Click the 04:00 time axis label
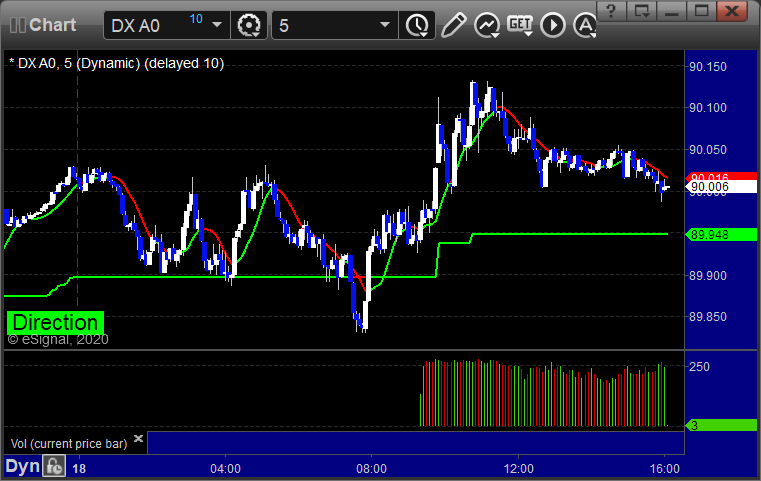This screenshot has width=761, height=481. pyautogui.click(x=225, y=469)
